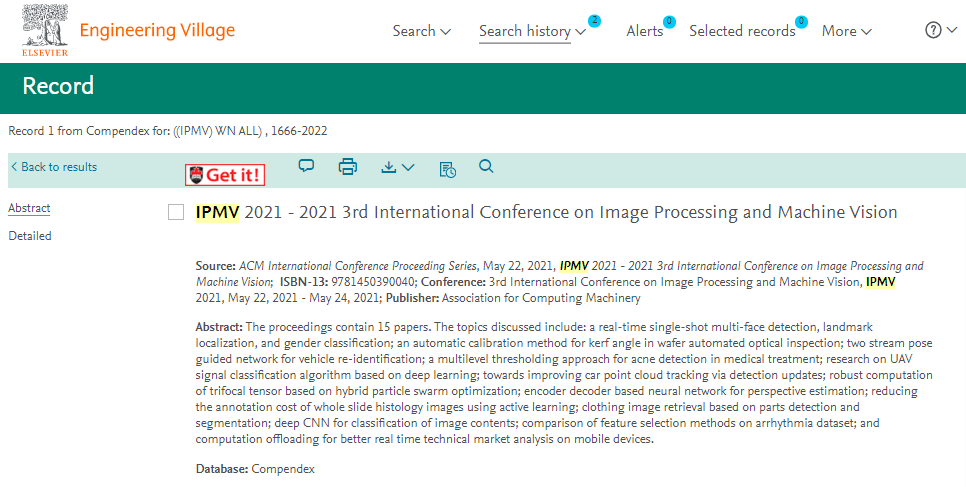Click the magnifier search icon in toolbar
Viewport: 966px width, 487px height.
pos(486,166)
